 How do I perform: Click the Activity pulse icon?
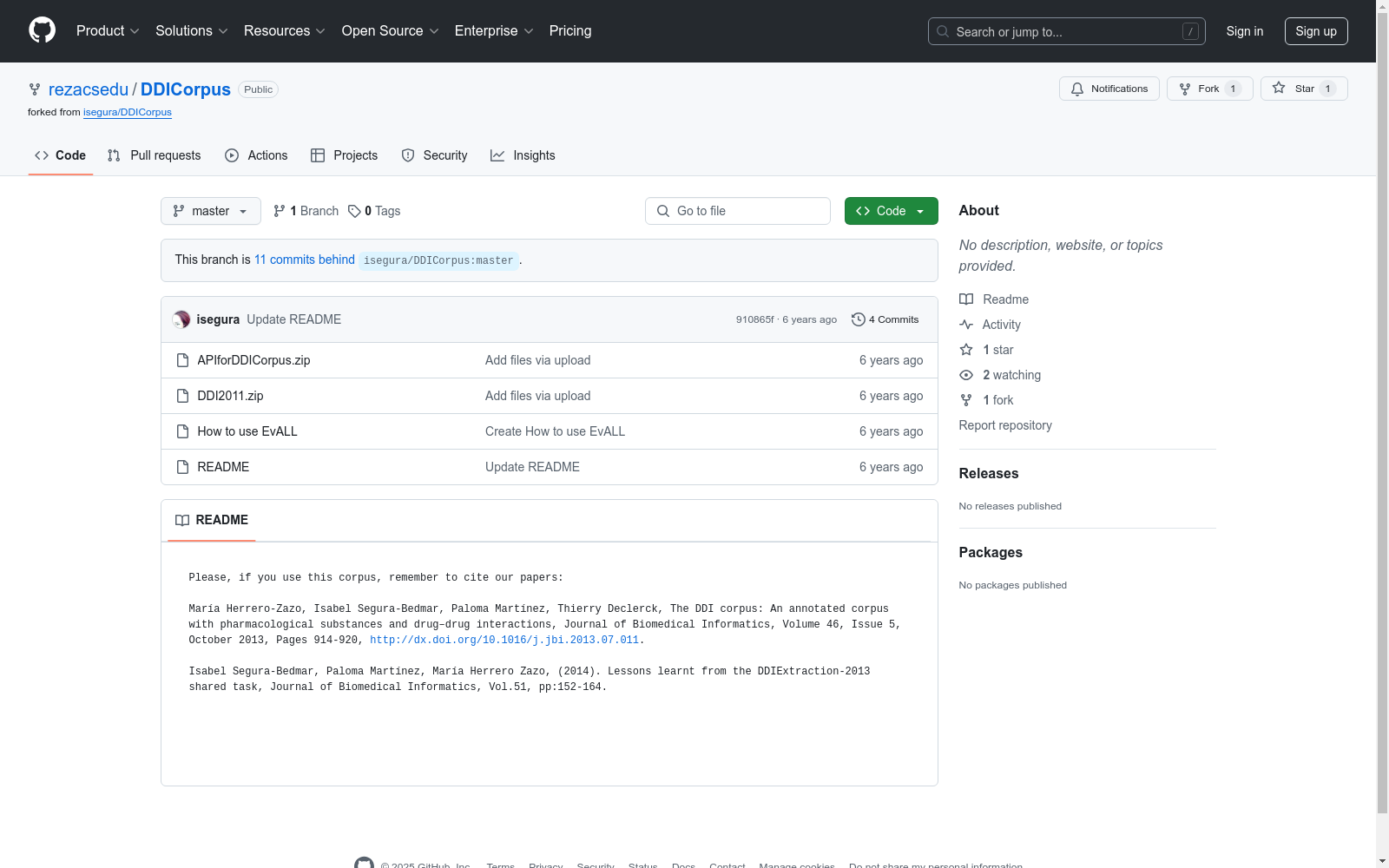(966, 325)
